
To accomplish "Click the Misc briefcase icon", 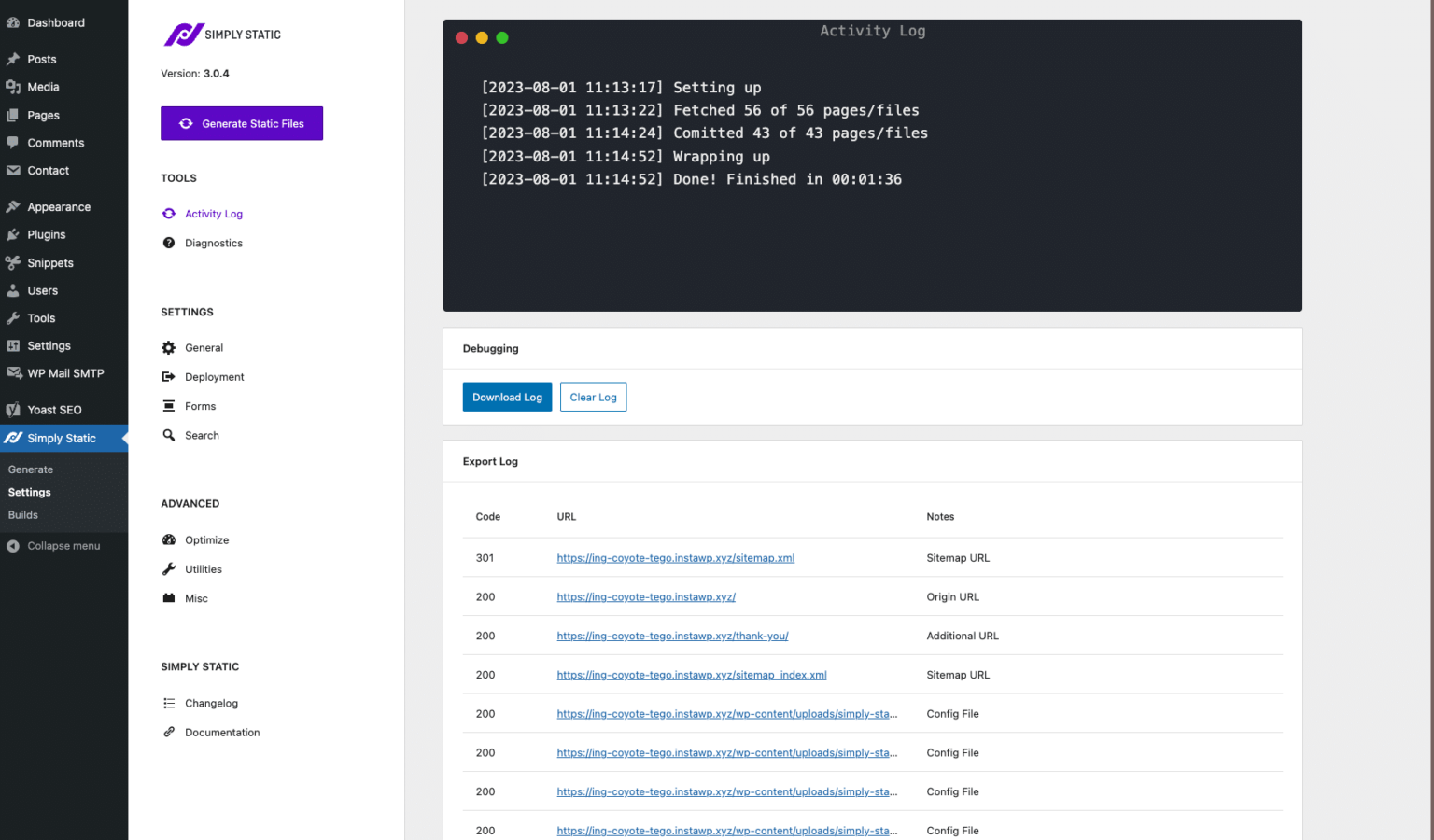I will 169,598.
